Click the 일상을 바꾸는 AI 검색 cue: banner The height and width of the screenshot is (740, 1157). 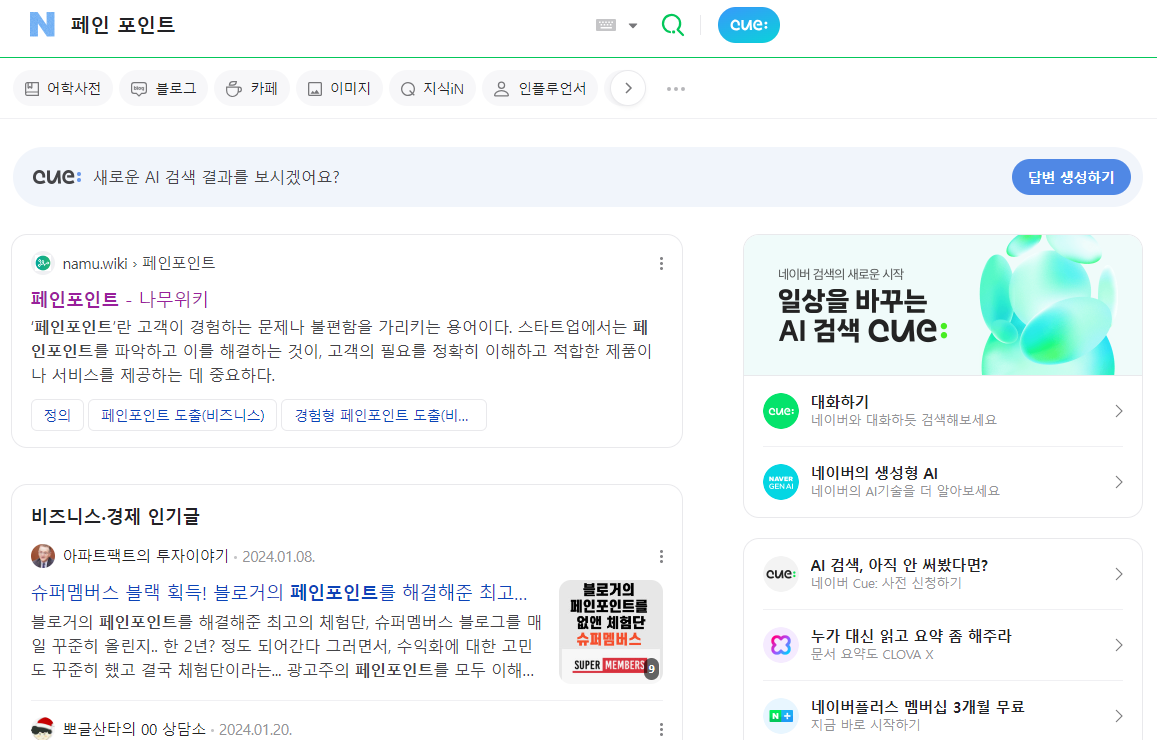[x=942, y=305]
